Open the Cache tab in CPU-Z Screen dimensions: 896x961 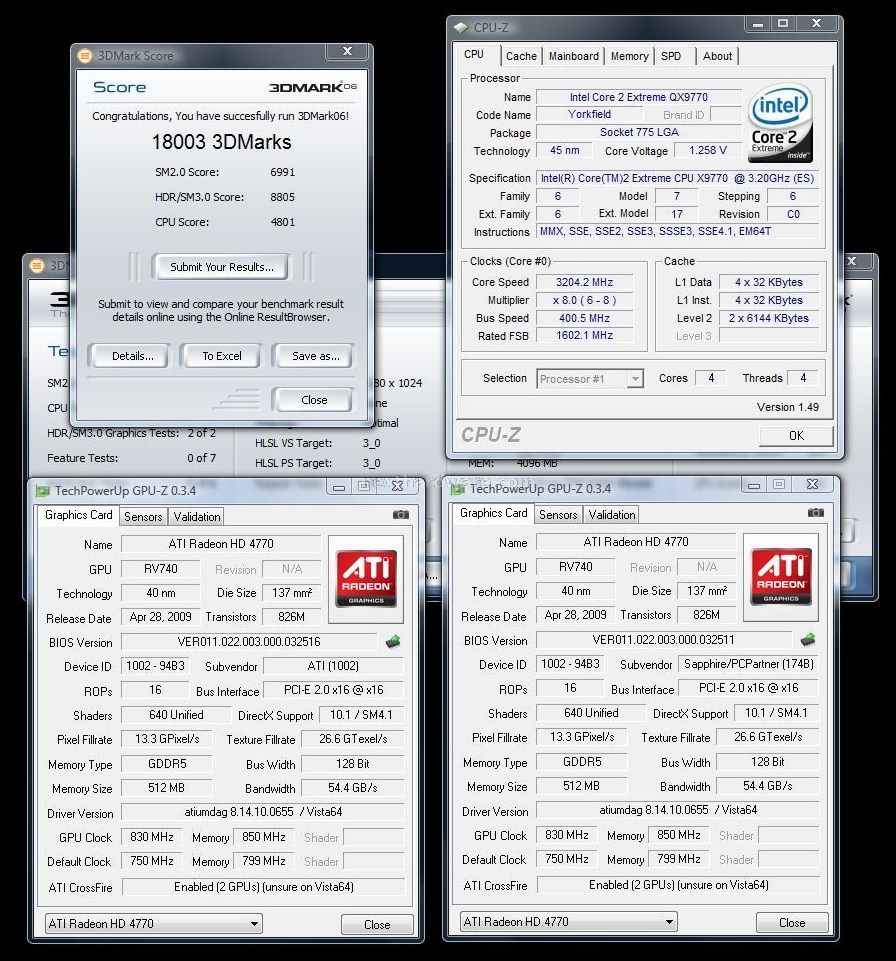pos(521,56)
